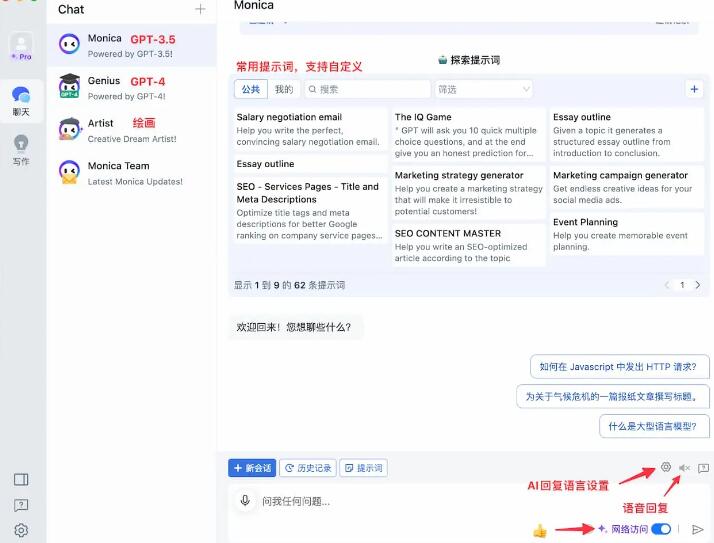Click the microphone voice input icon

[x=245, y=501]
